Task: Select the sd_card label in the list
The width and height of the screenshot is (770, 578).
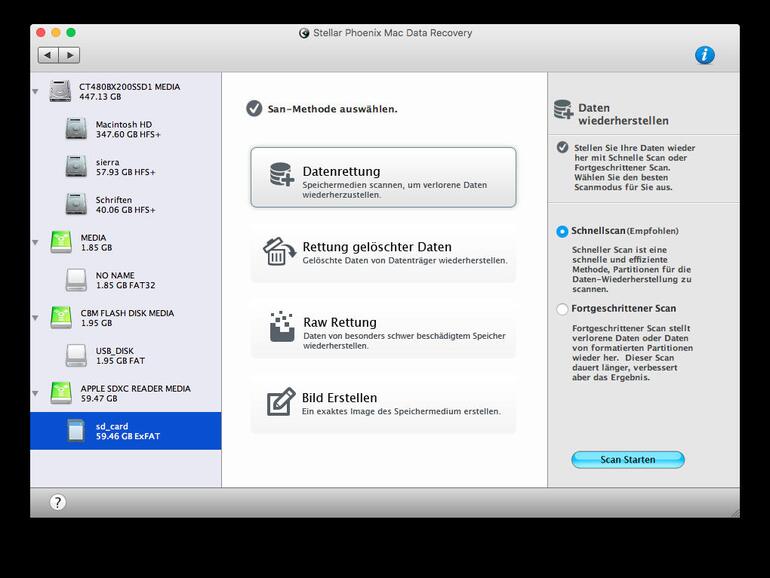Action: (x=112, y=426)
